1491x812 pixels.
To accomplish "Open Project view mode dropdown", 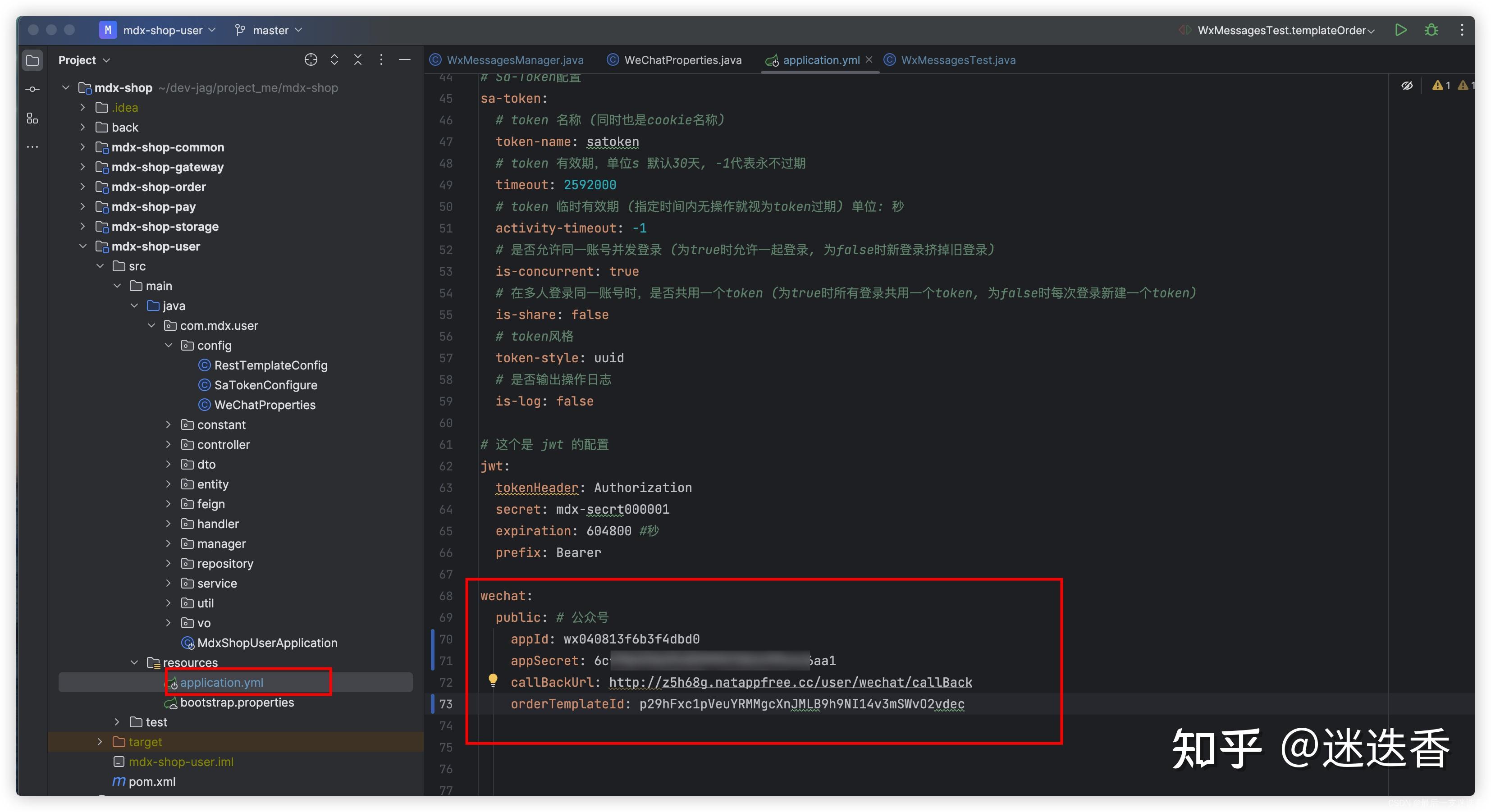I will pyautogui.click(x=84, y=60).
